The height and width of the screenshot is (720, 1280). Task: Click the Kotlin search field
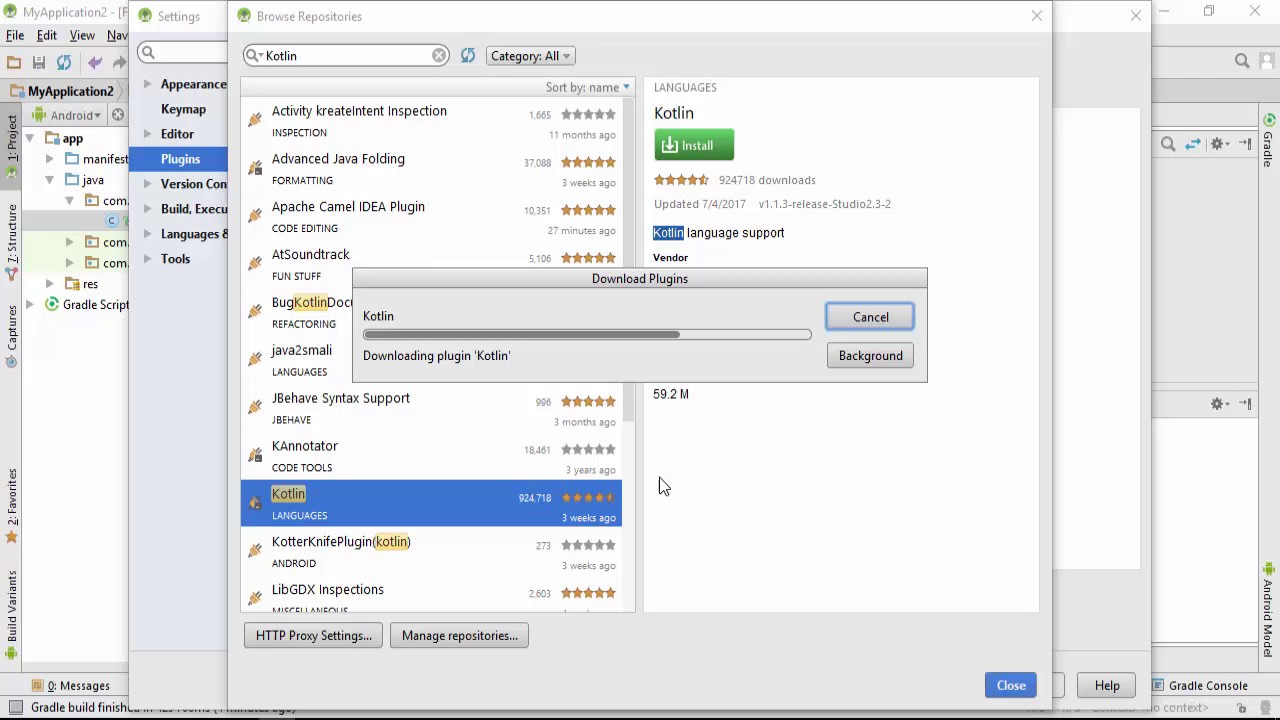(x=345, y=56)
